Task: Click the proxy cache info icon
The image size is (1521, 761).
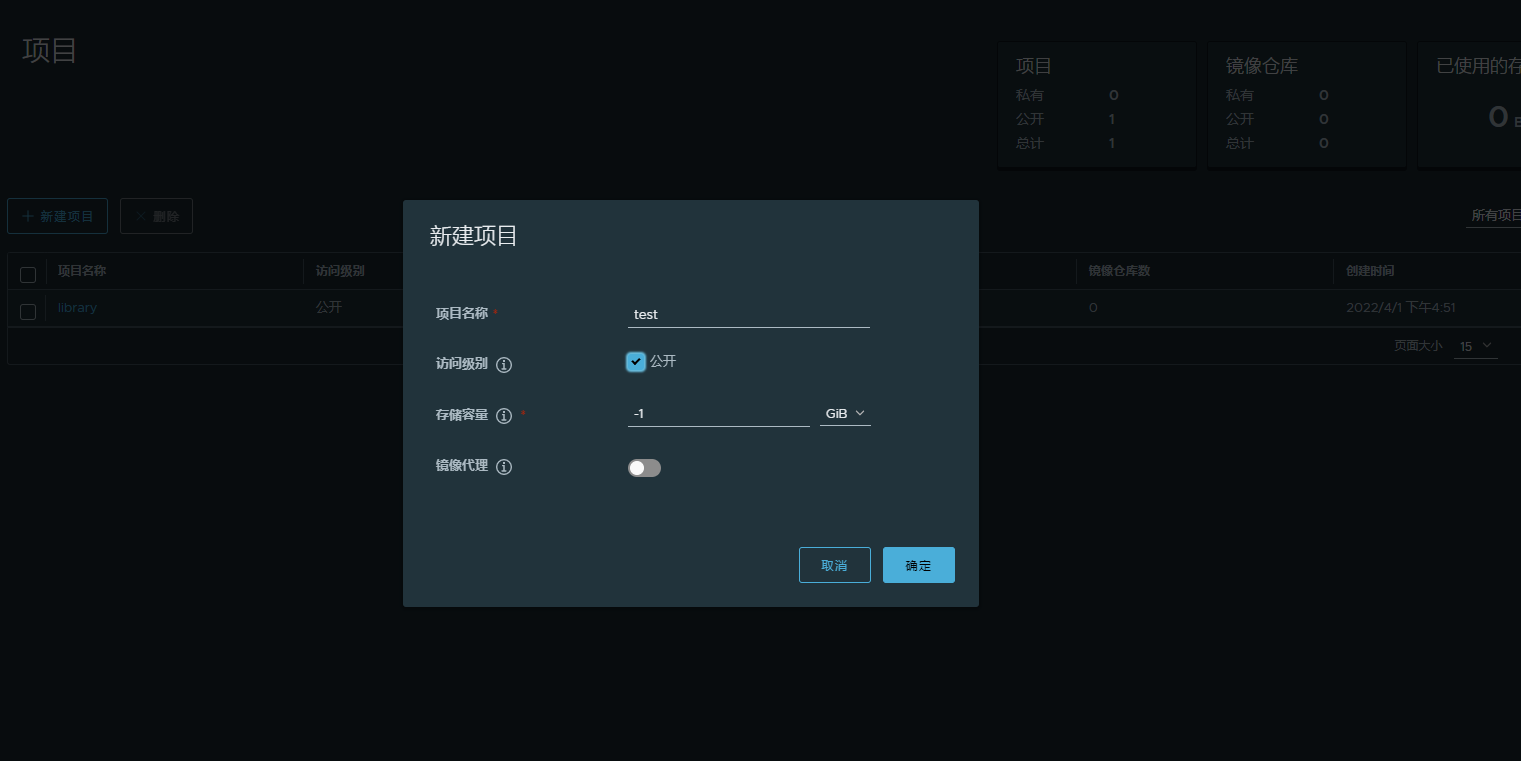Action: pos(504,467)
